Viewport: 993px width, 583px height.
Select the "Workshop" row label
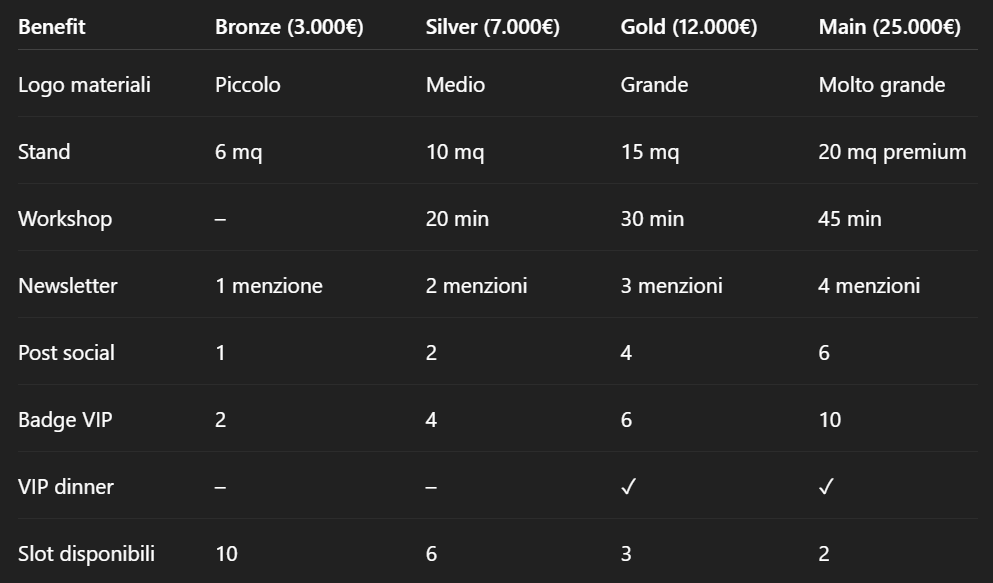[x=65, y=219]
